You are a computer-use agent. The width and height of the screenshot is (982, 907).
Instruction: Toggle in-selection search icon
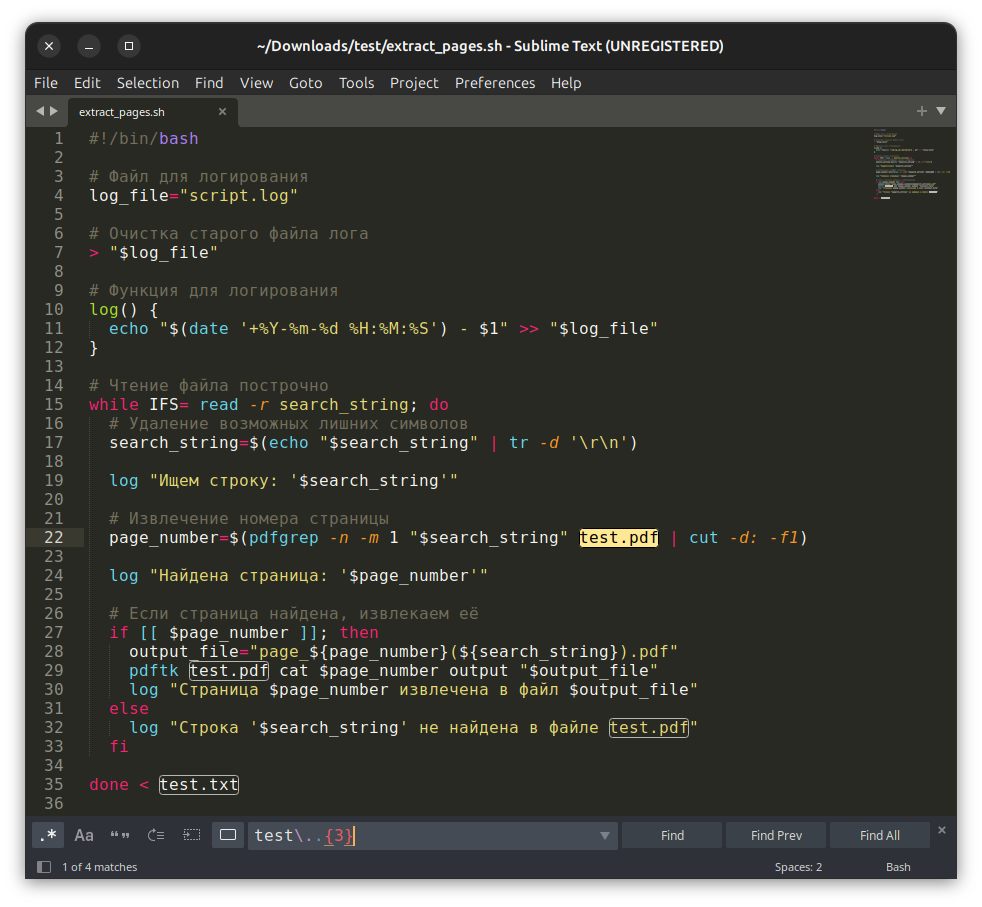click(x=192, y=835)
